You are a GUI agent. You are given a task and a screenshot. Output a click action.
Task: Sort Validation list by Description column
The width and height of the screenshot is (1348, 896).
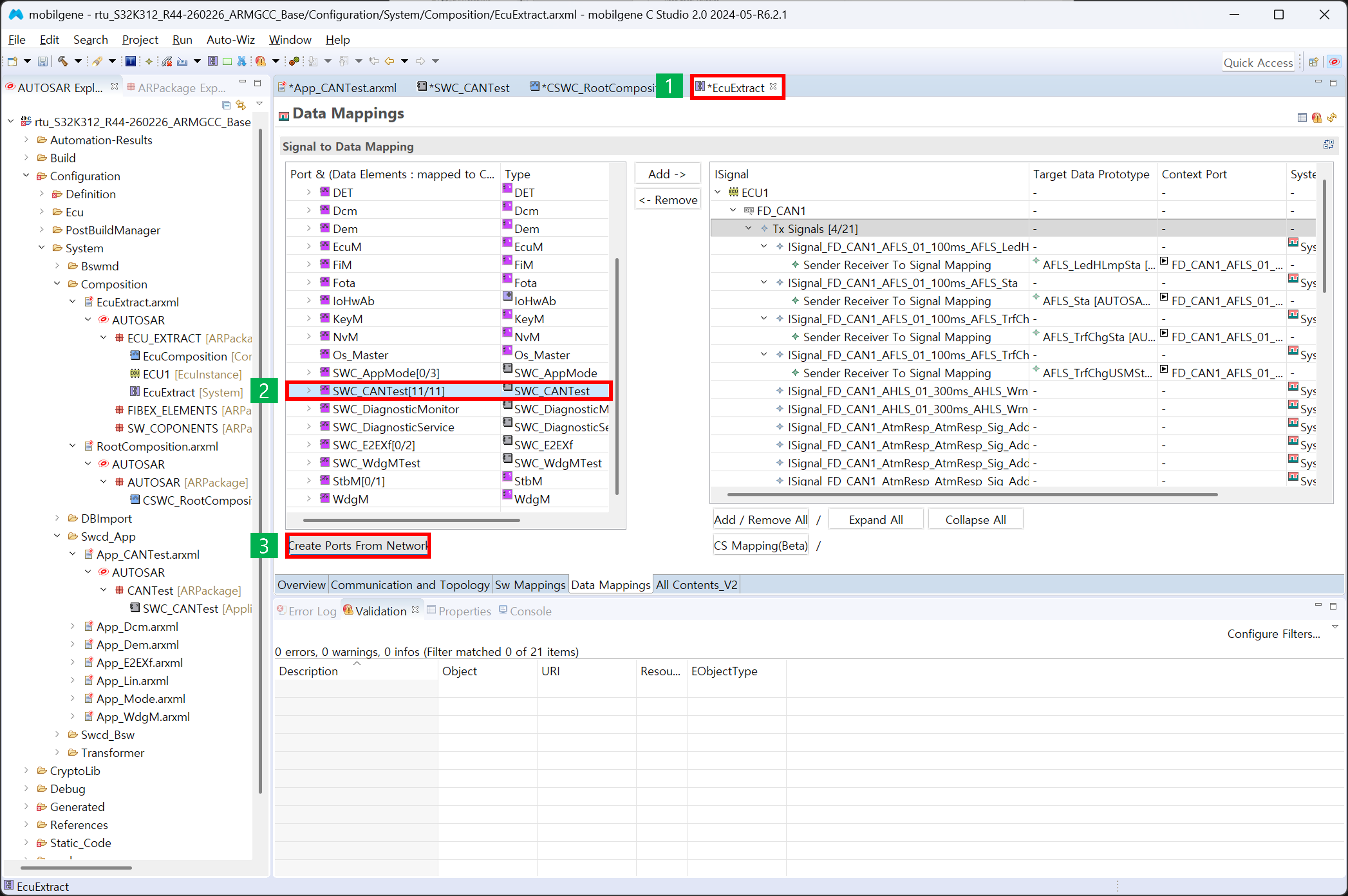(357, 671)
